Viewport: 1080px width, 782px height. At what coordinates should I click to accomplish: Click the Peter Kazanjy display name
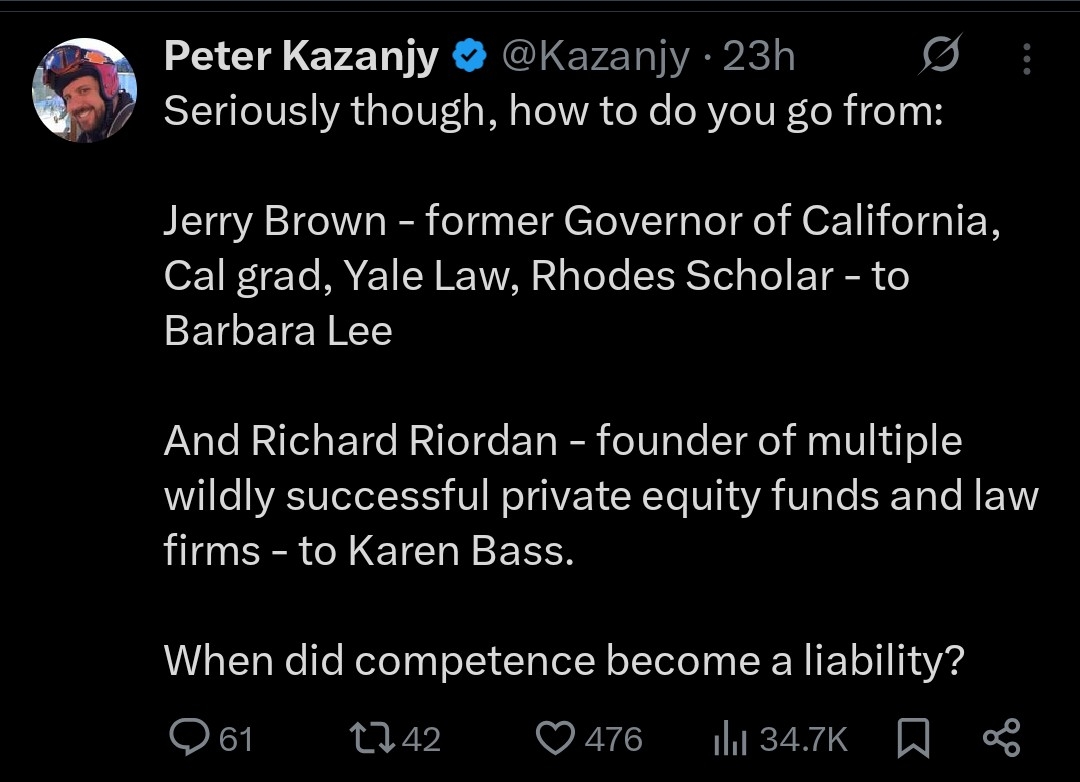300,58
